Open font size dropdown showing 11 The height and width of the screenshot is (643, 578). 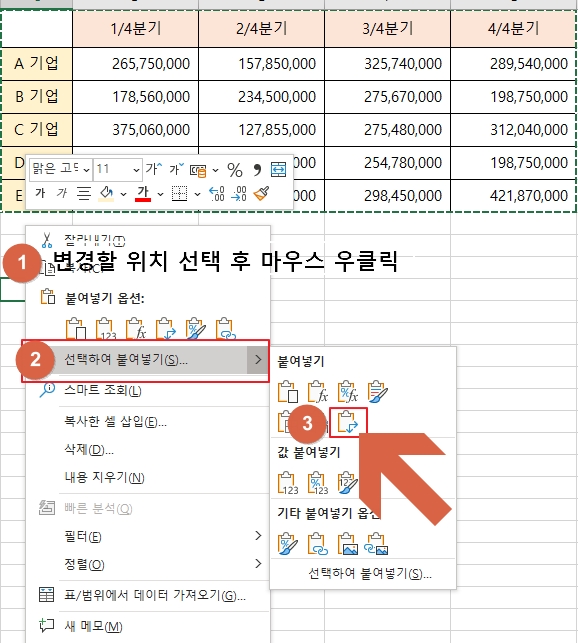pyautogui.click(x=136, y=170)
